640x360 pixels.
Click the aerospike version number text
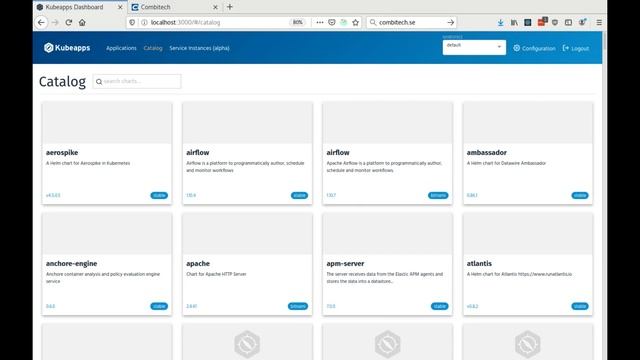(53, 196)
